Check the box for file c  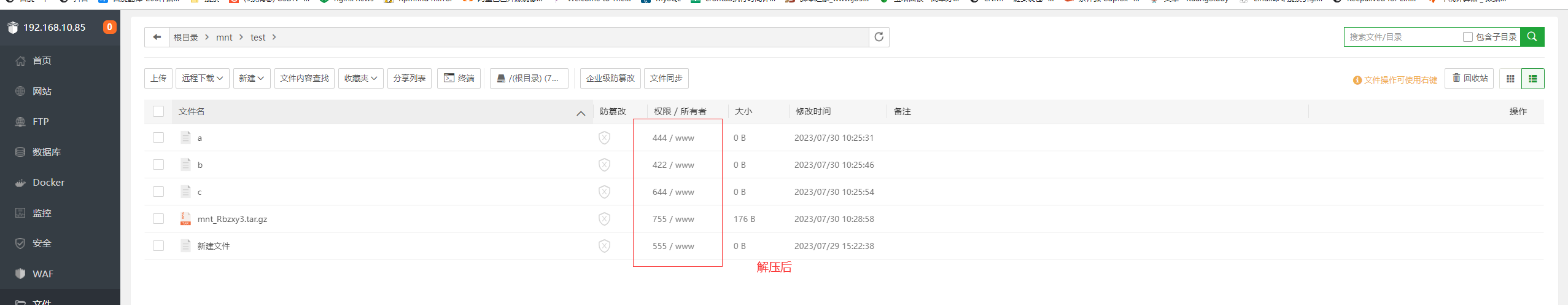(x=158, y=192)
